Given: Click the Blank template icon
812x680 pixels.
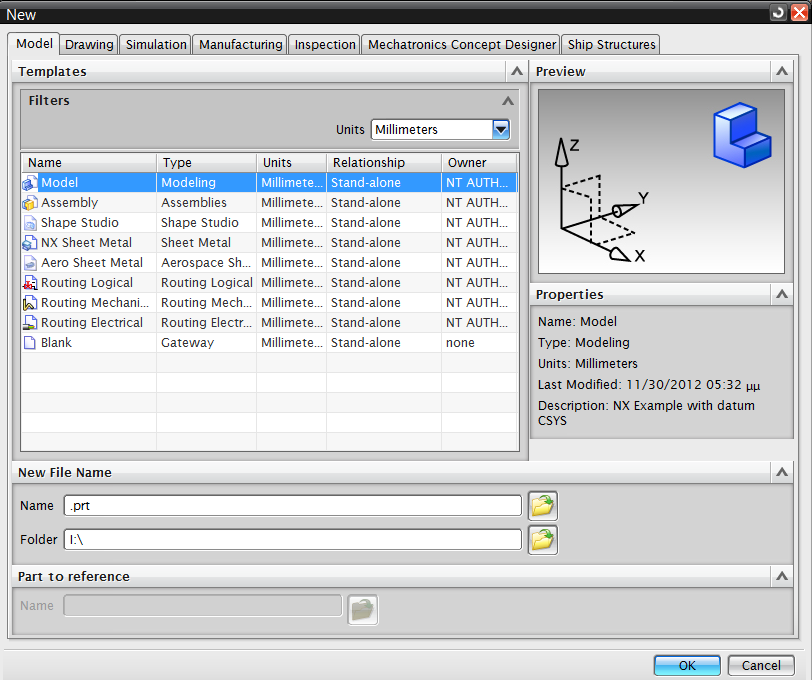Looking at the screenshot, I should point(30,343).
